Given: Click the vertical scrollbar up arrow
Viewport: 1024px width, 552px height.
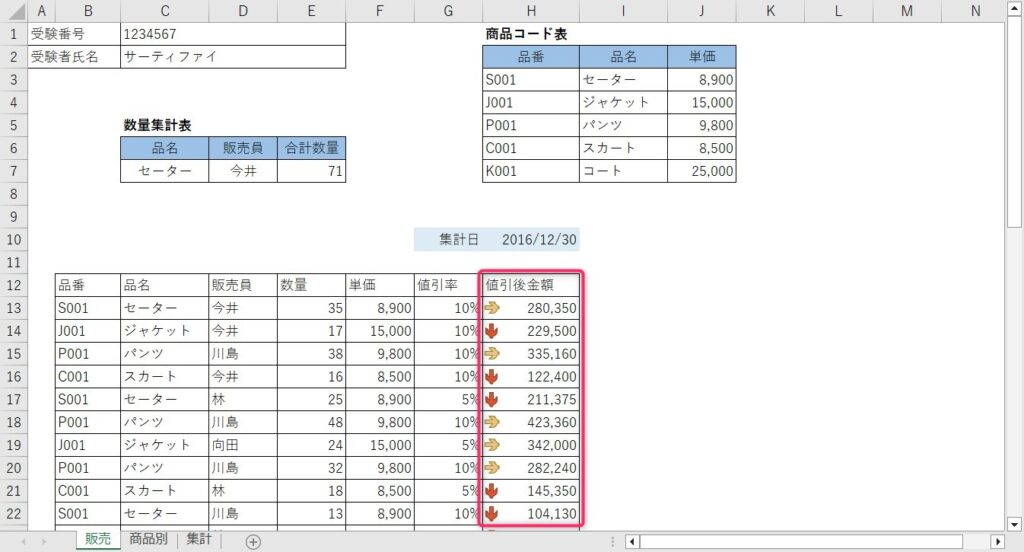Looking at the screenshot, I should pos(1014,9).
